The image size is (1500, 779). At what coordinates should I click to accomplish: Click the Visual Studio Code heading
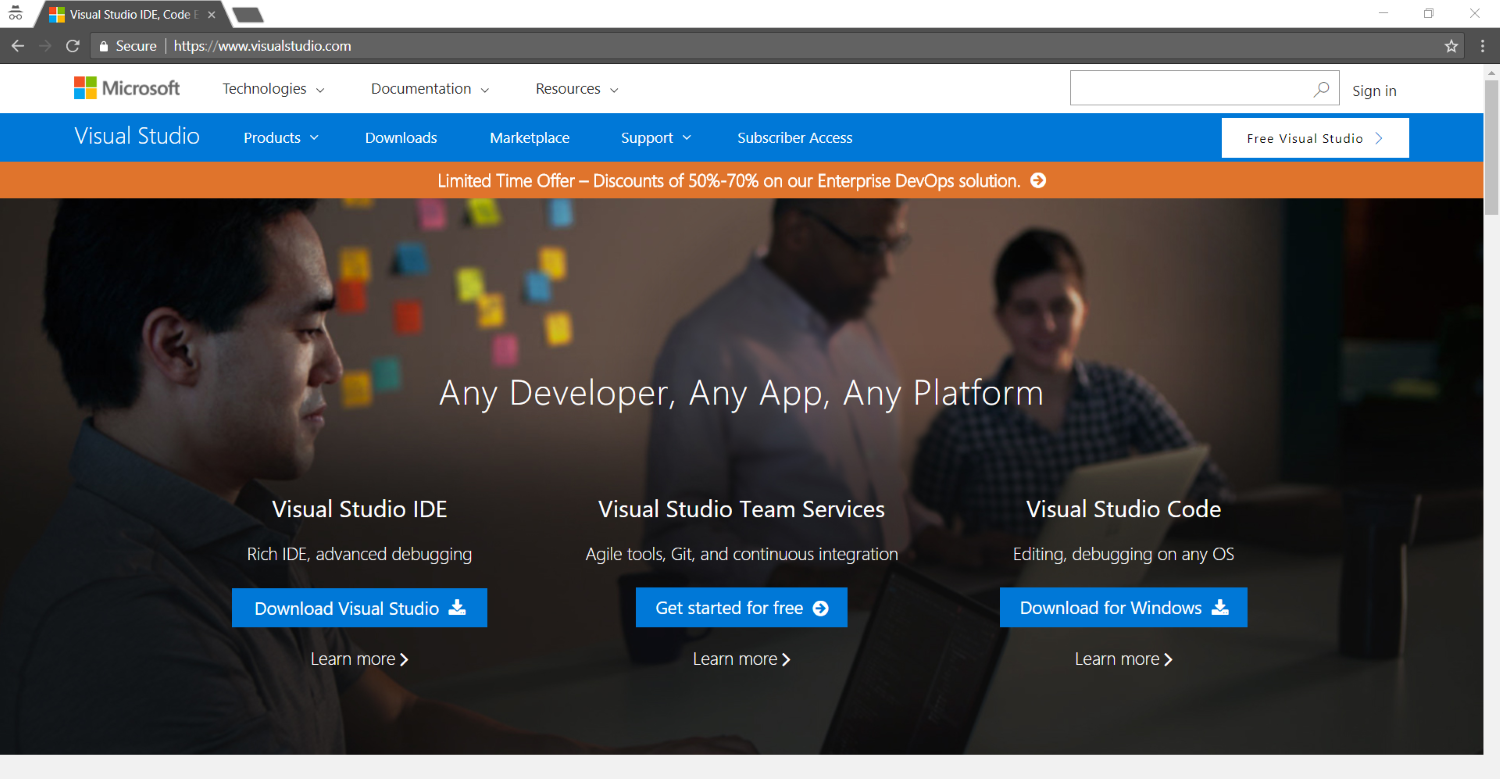(1123, 509)
